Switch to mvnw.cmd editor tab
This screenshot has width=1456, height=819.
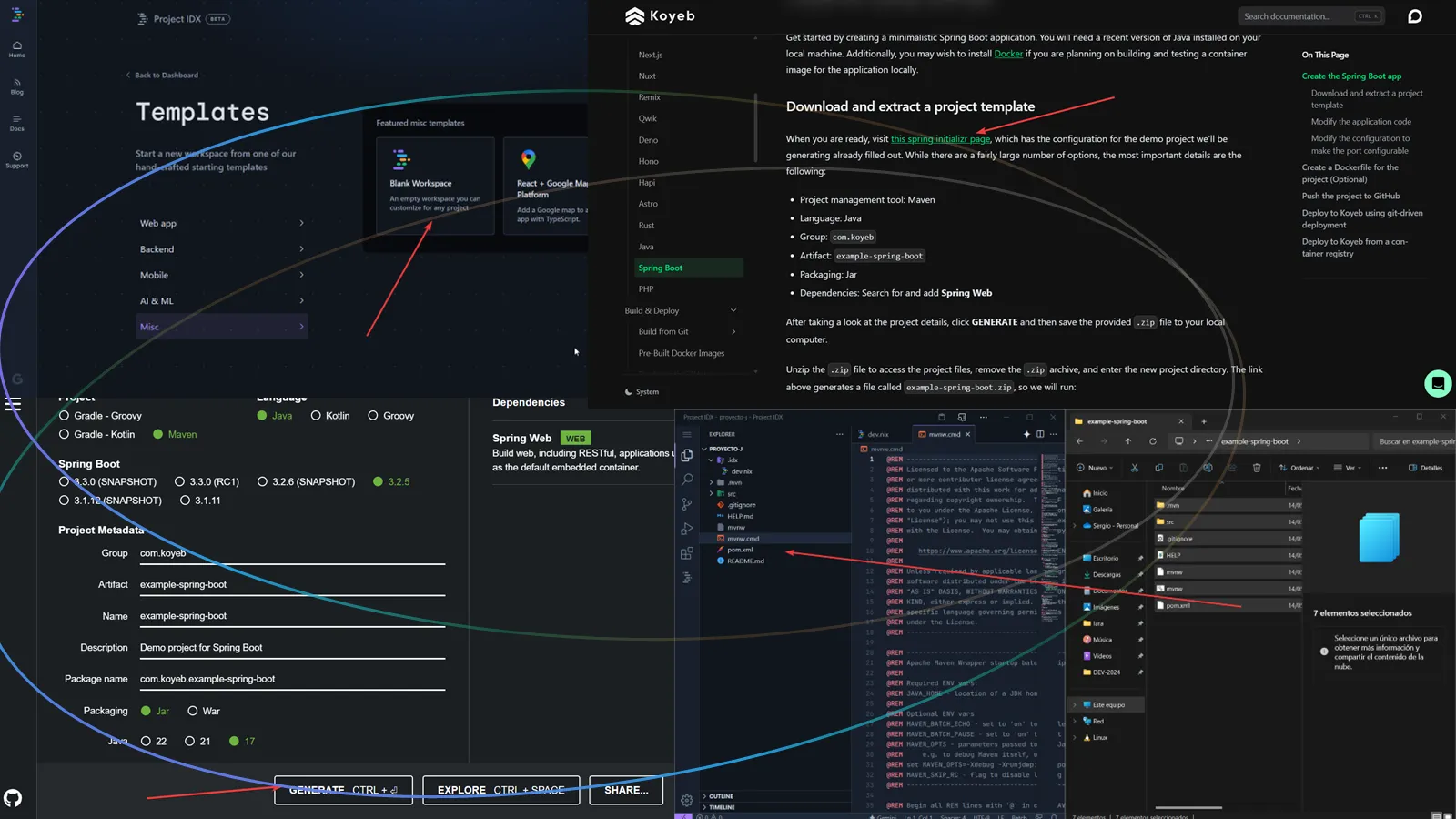coord(945,435)
